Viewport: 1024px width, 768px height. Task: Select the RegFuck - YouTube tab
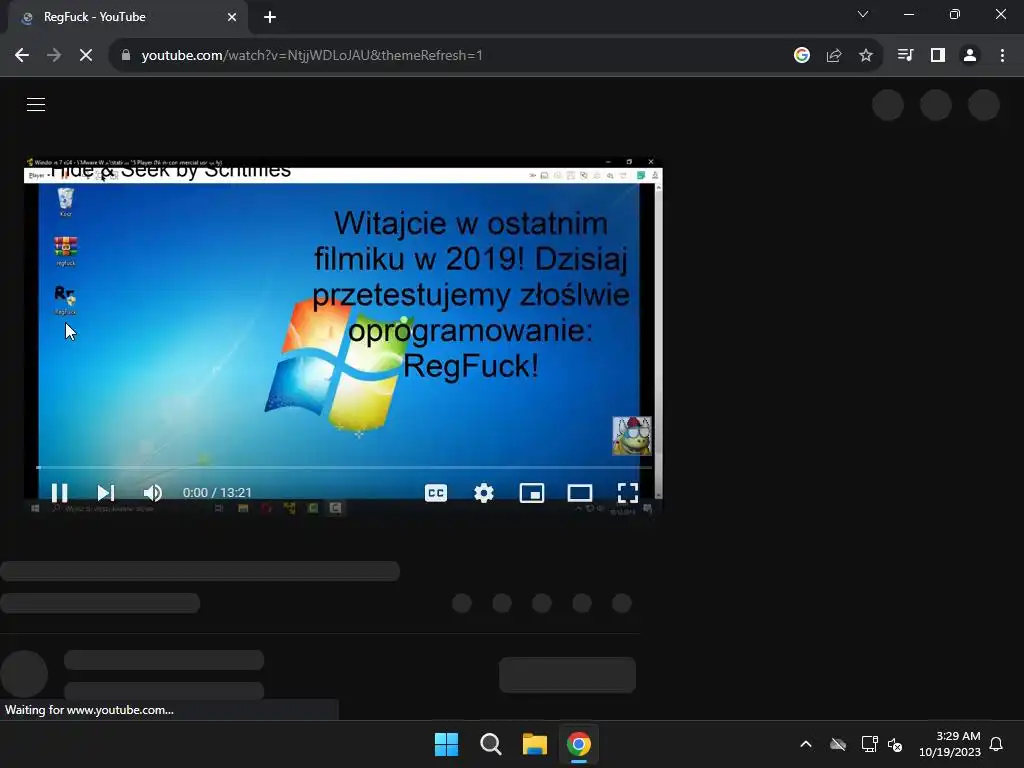[128, 17]
